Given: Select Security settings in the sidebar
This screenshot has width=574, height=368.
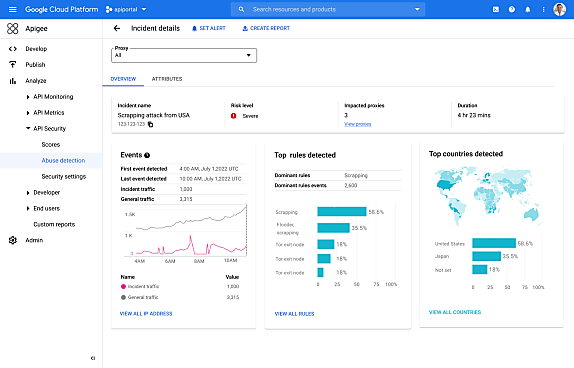Looking at the screenshot, I should pos(64,176).
